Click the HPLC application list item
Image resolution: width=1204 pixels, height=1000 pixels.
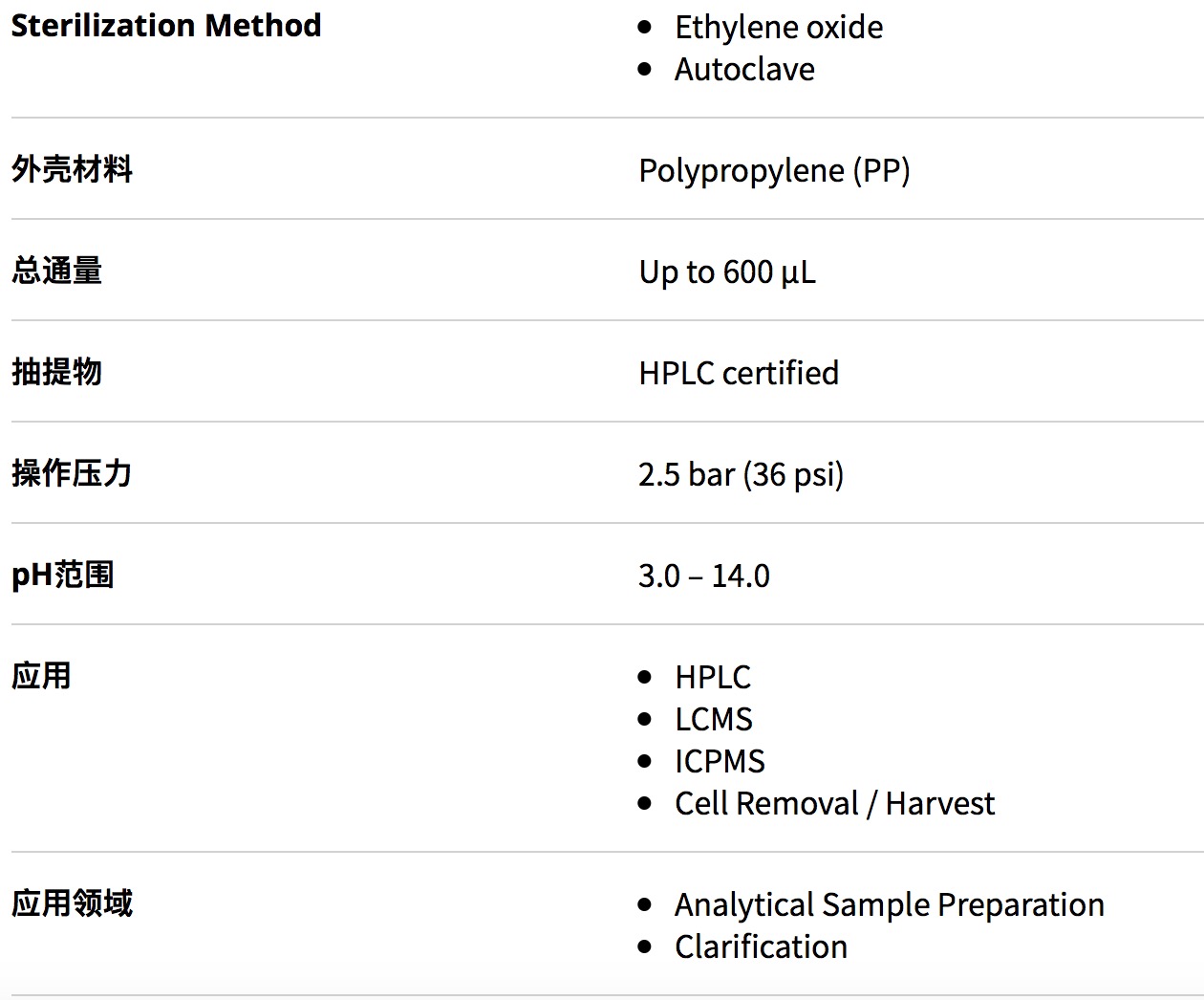click(x=712, y=678)
